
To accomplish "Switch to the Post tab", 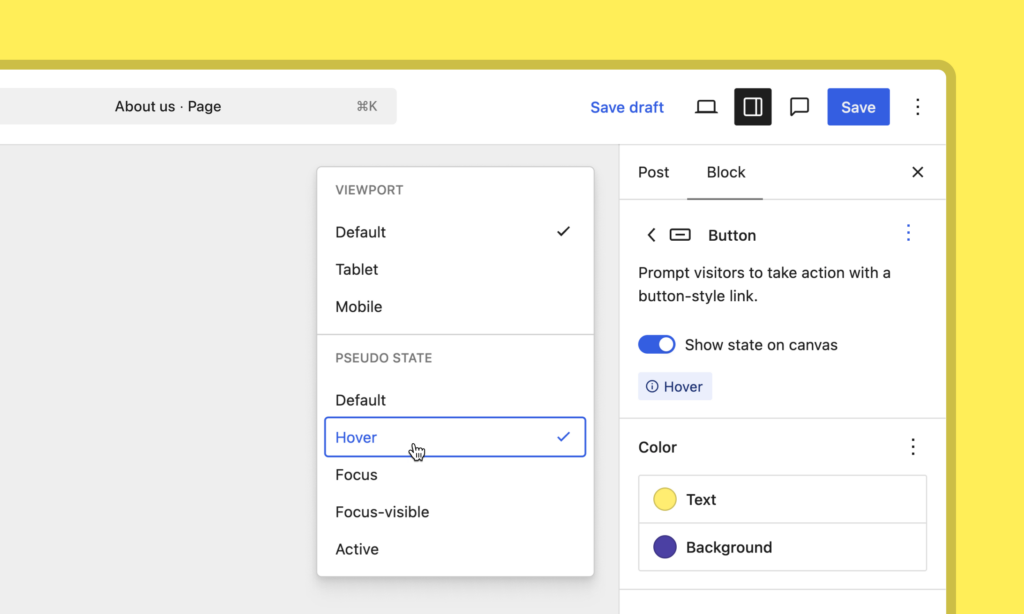I will (x=653, y=172).
